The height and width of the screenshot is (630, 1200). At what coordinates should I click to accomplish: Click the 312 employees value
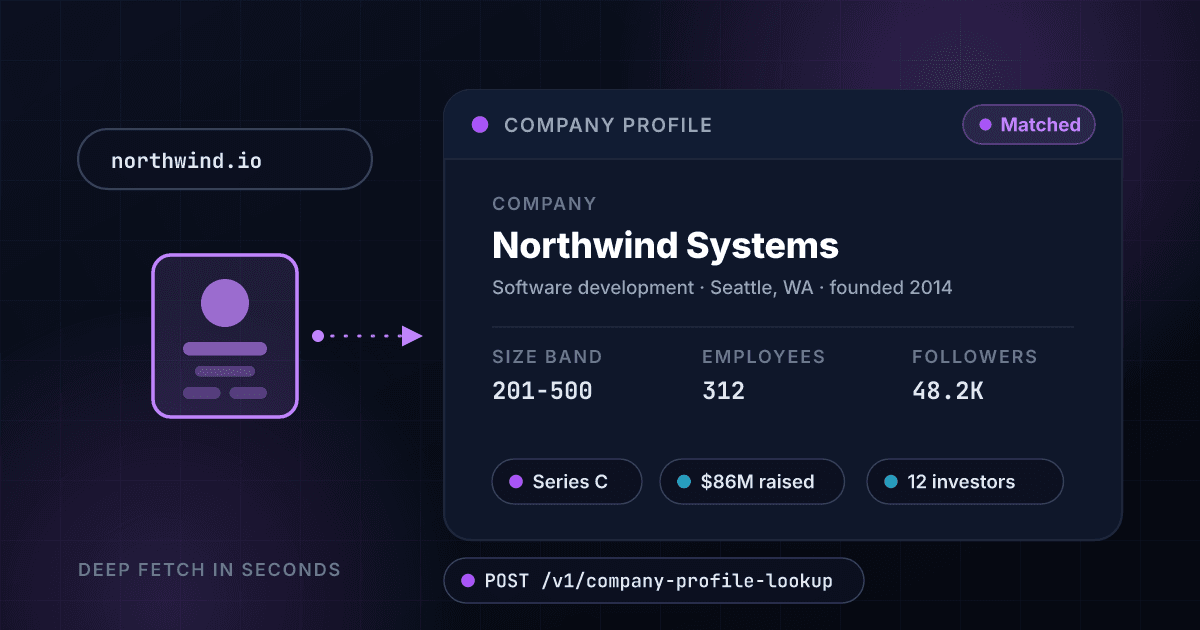coord(723,391)
